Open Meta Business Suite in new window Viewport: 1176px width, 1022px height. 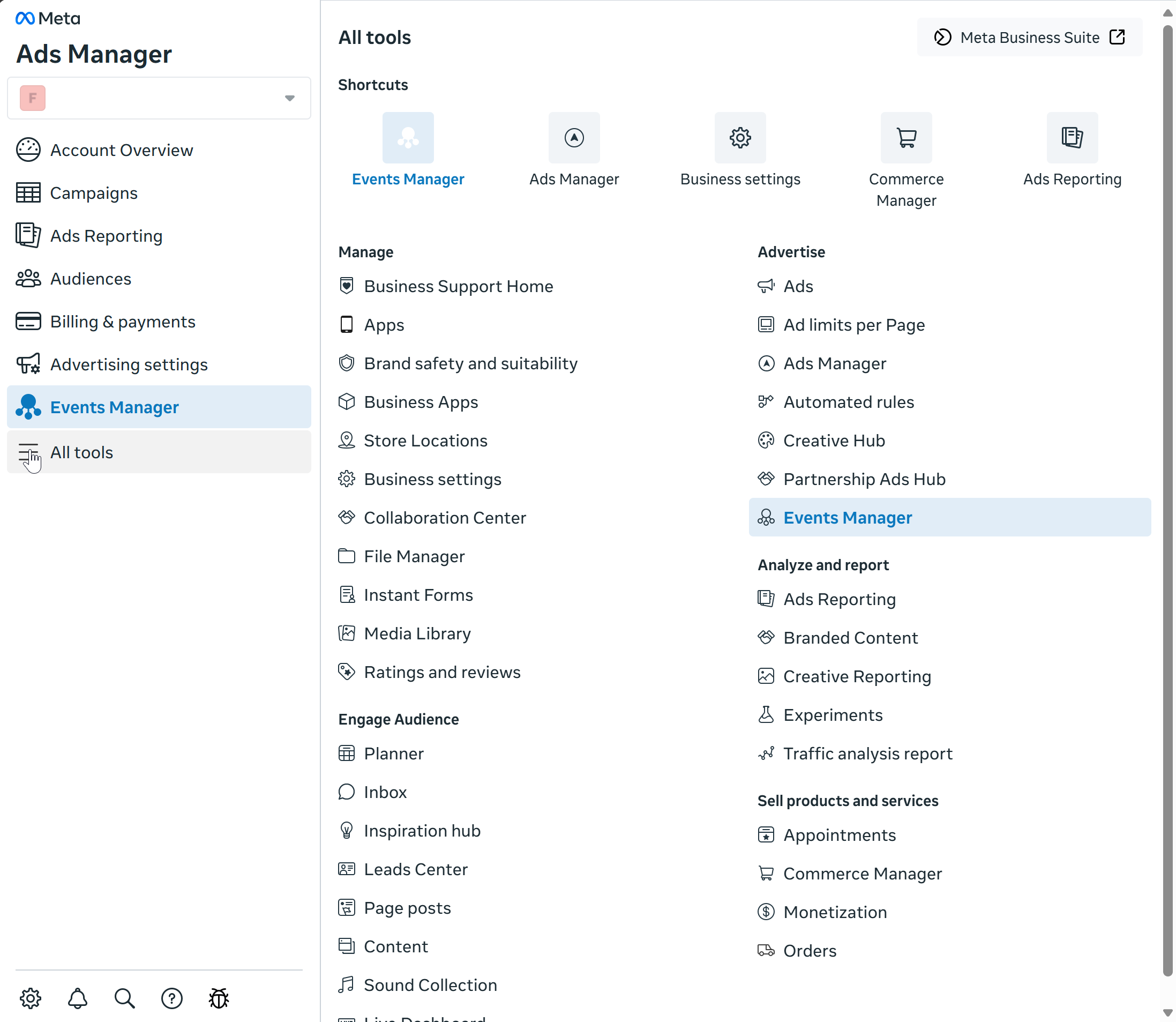pyautogui.click(x=1030, y=37)
